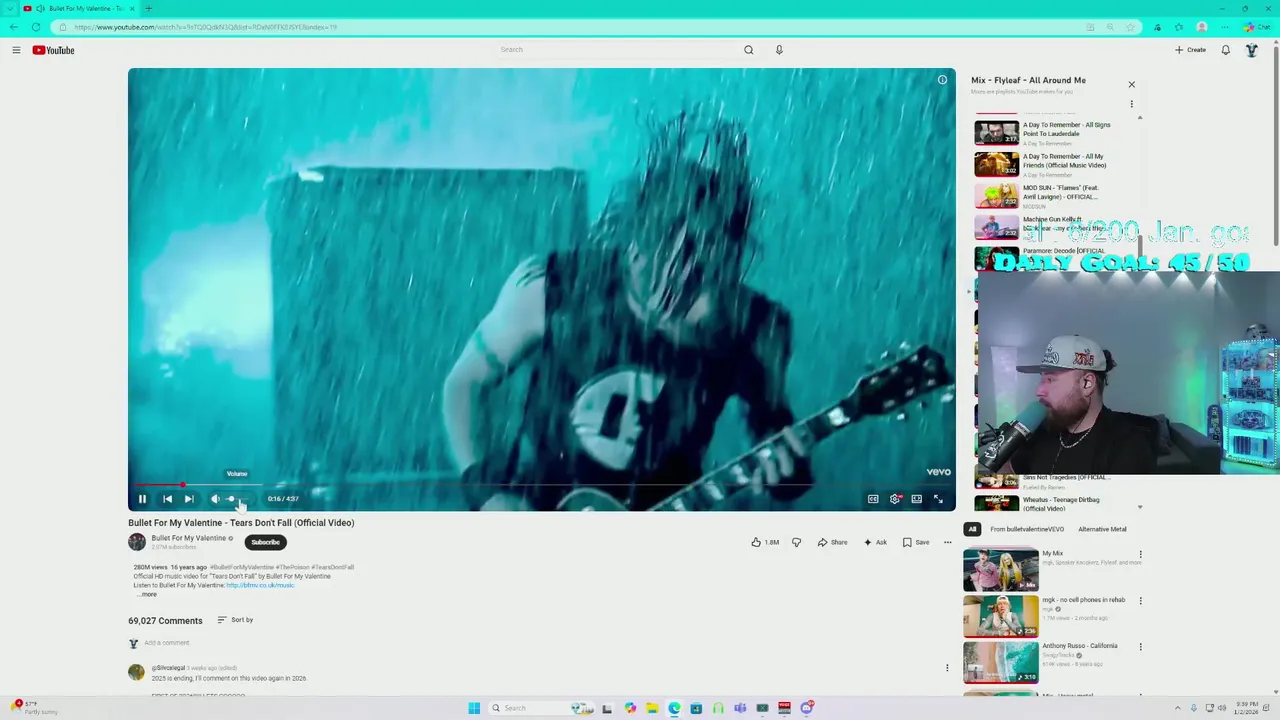Open the Create button
Image resolution: width=1280 pixels, height=720 pixels.
1190,50
